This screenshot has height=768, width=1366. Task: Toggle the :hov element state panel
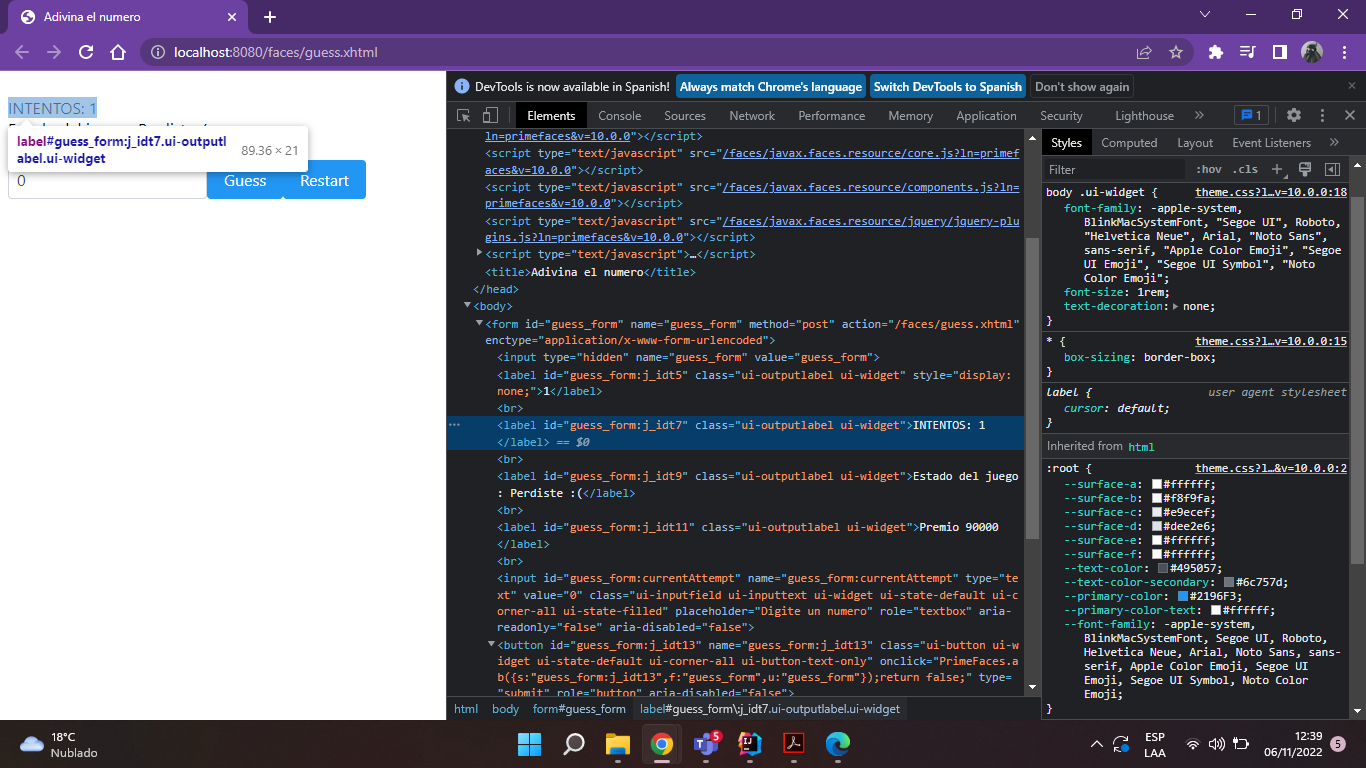1209,170
